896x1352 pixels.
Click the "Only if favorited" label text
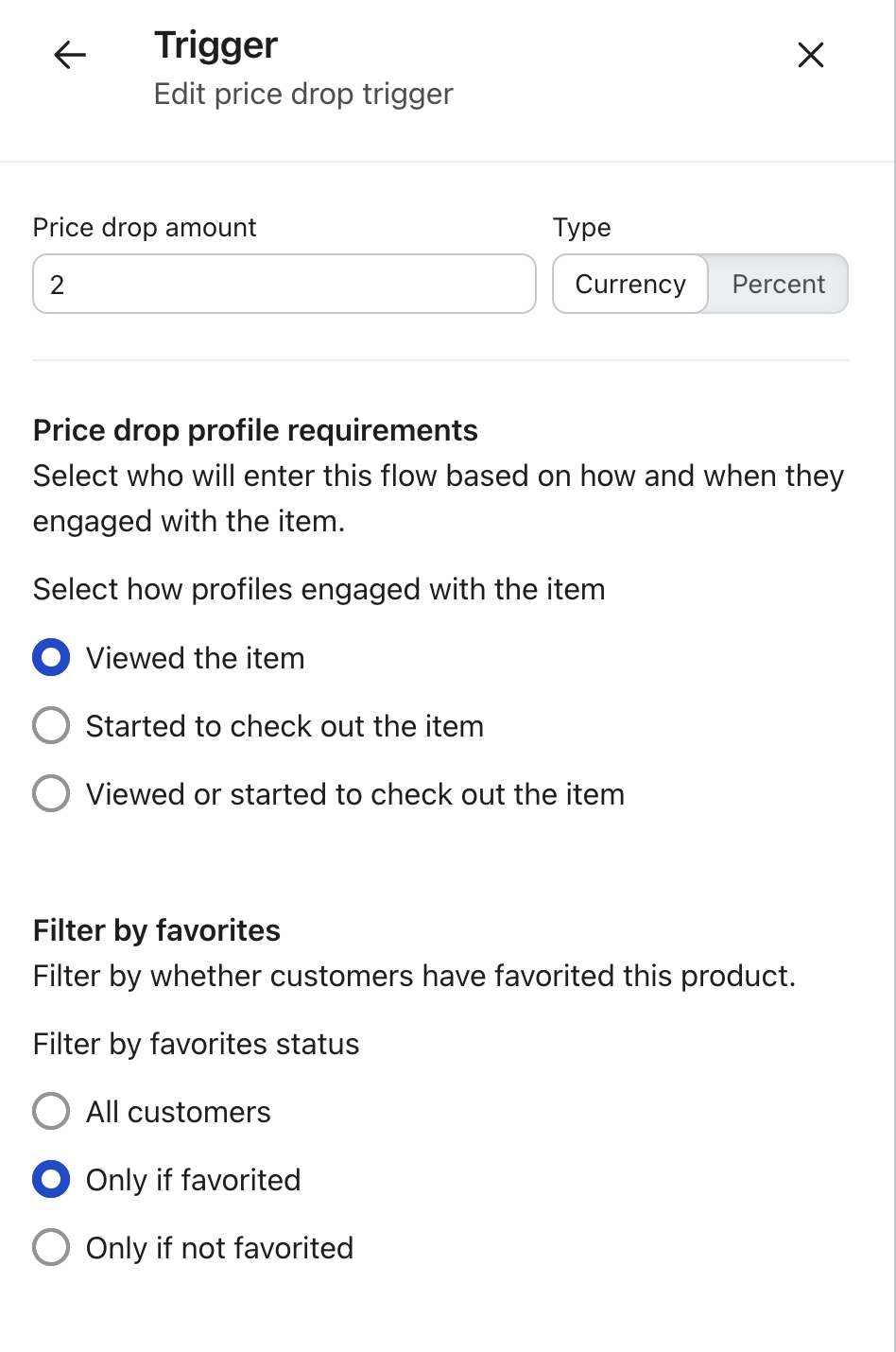click(x=194, y=1180)
